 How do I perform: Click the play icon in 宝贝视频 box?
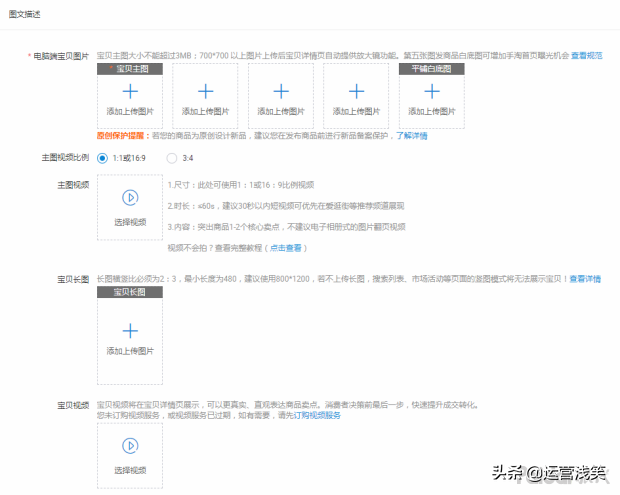point(130,446)
